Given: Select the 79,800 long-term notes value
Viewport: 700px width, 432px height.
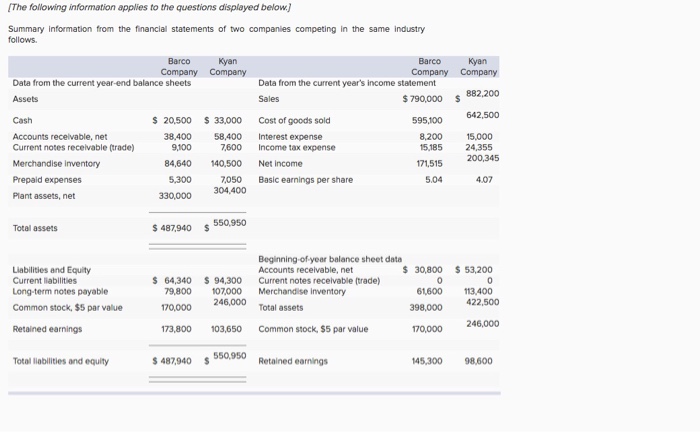Looking at the screenshot, I should (x=178, y=291).
